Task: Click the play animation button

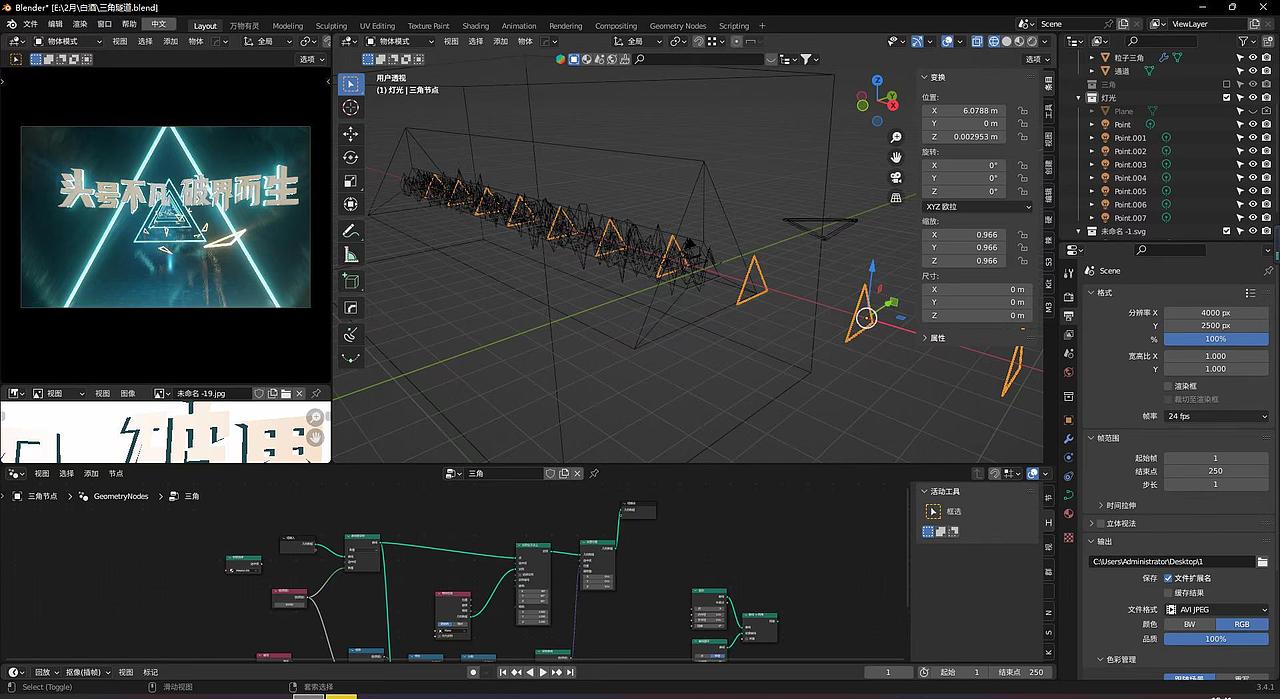Action: click(543, 673)
